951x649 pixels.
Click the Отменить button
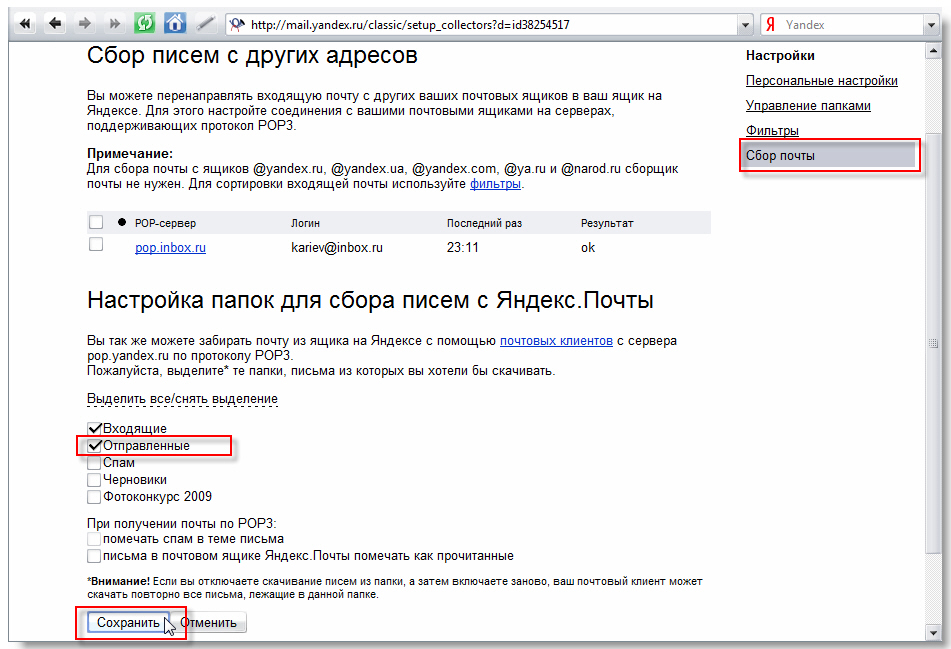[209, 622]
